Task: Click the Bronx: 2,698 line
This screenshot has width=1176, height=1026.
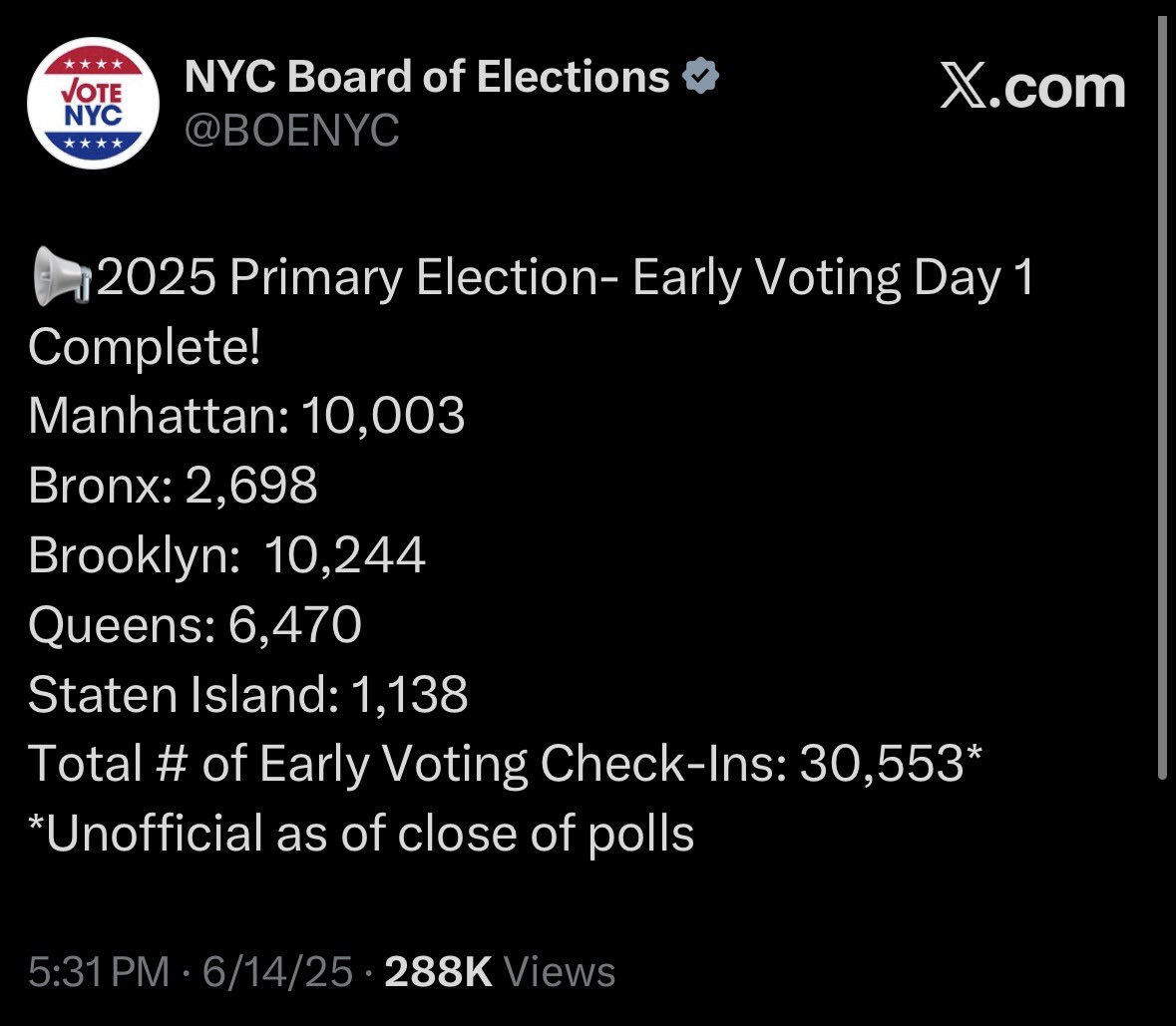Action: (x=174, y=485)
